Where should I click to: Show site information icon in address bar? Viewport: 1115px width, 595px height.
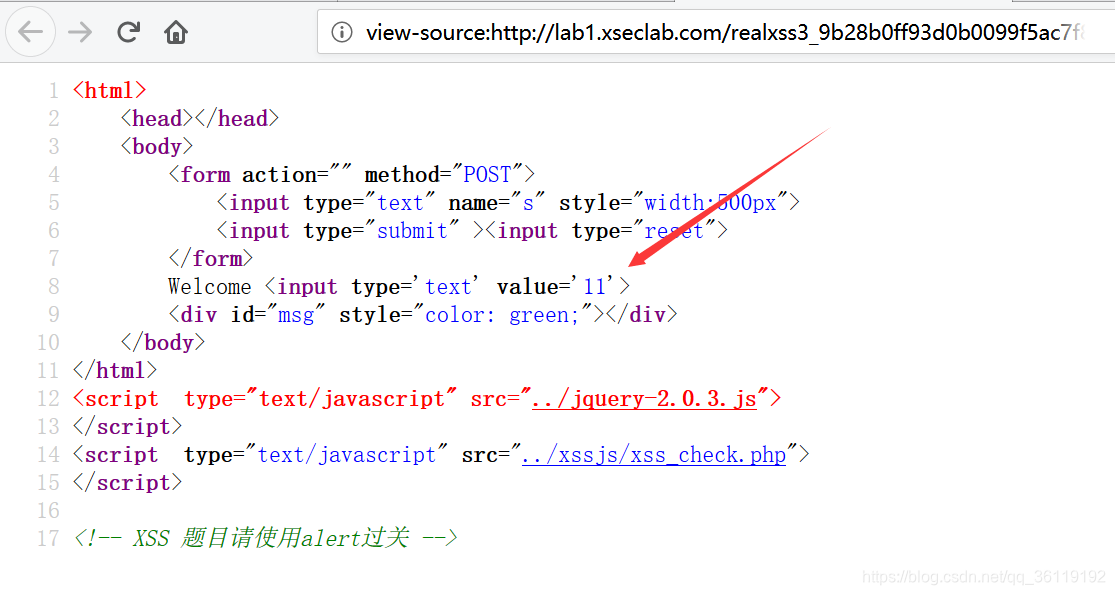click(342, 32)
